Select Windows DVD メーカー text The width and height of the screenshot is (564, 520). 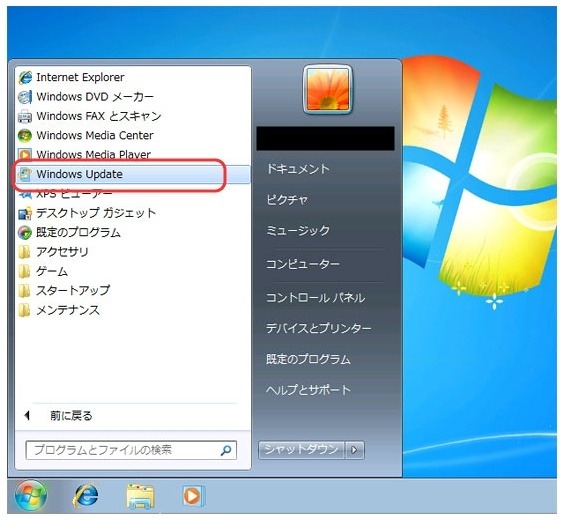[95, 97]
